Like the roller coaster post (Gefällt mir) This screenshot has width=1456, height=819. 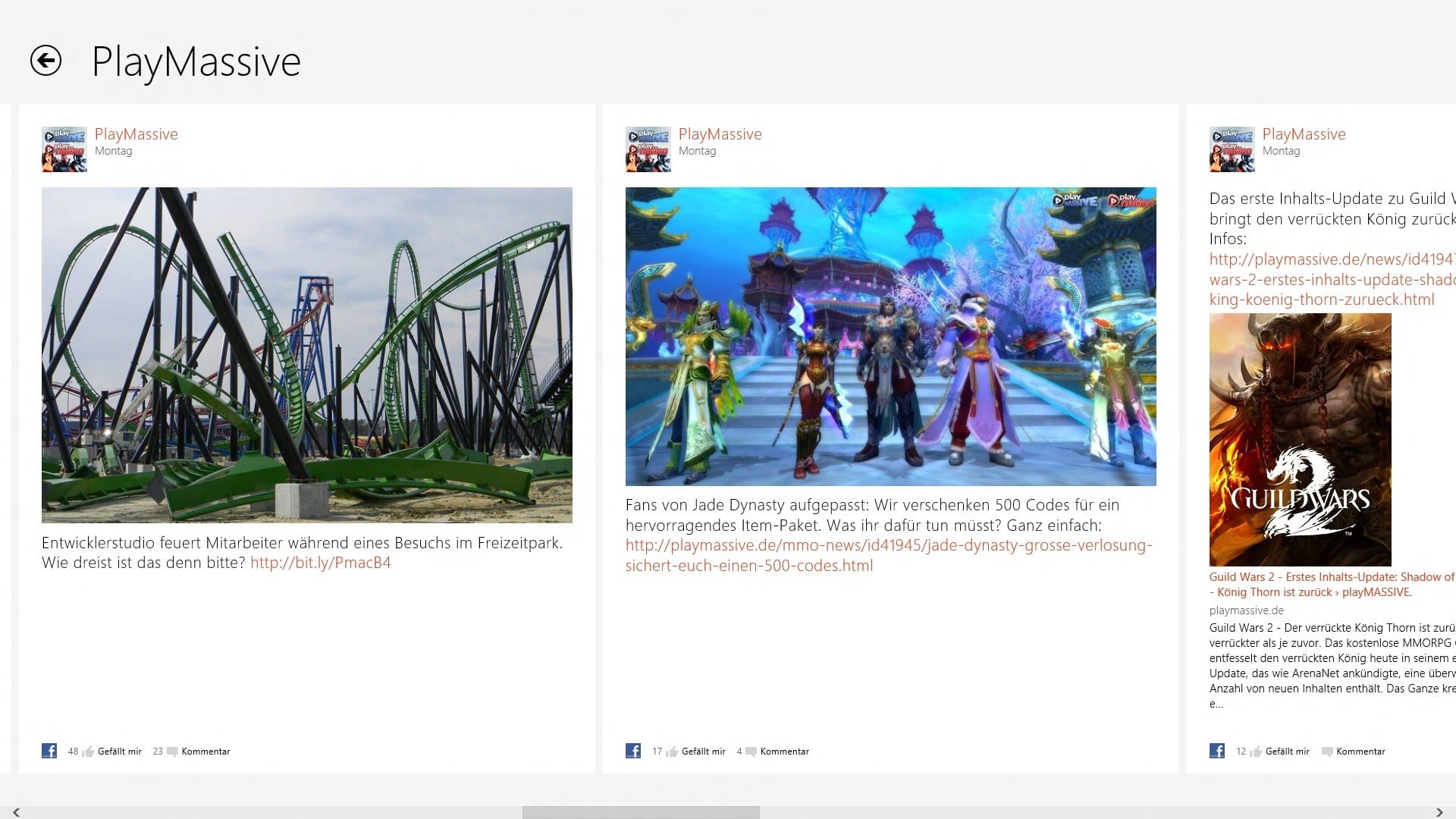point(119,752)
